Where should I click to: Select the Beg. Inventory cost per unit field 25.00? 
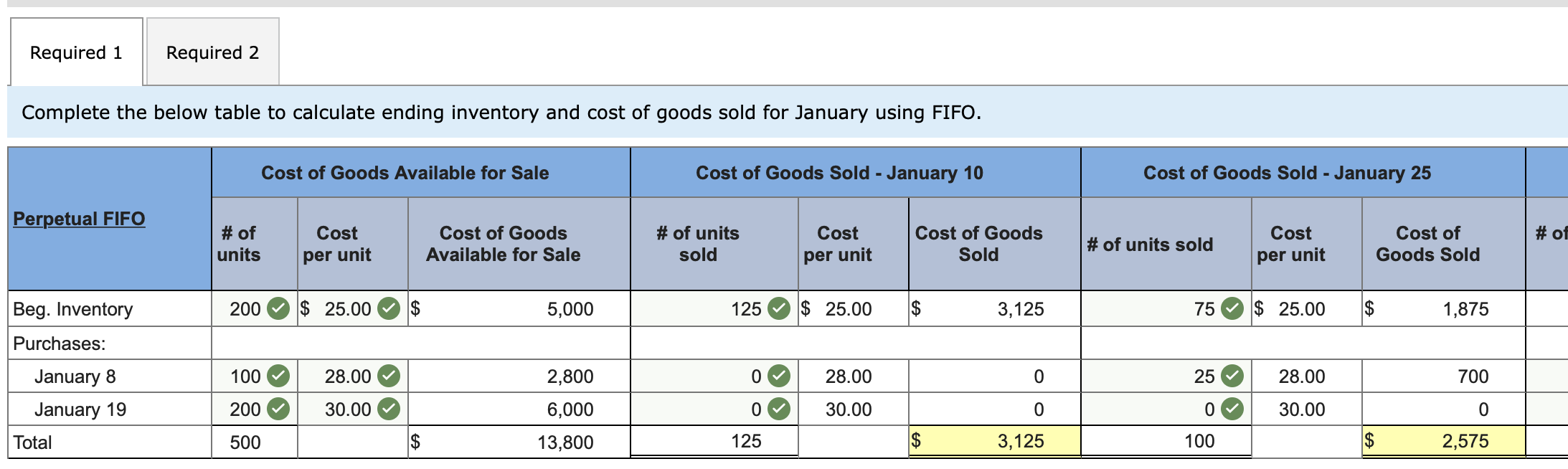coord(353,309)
